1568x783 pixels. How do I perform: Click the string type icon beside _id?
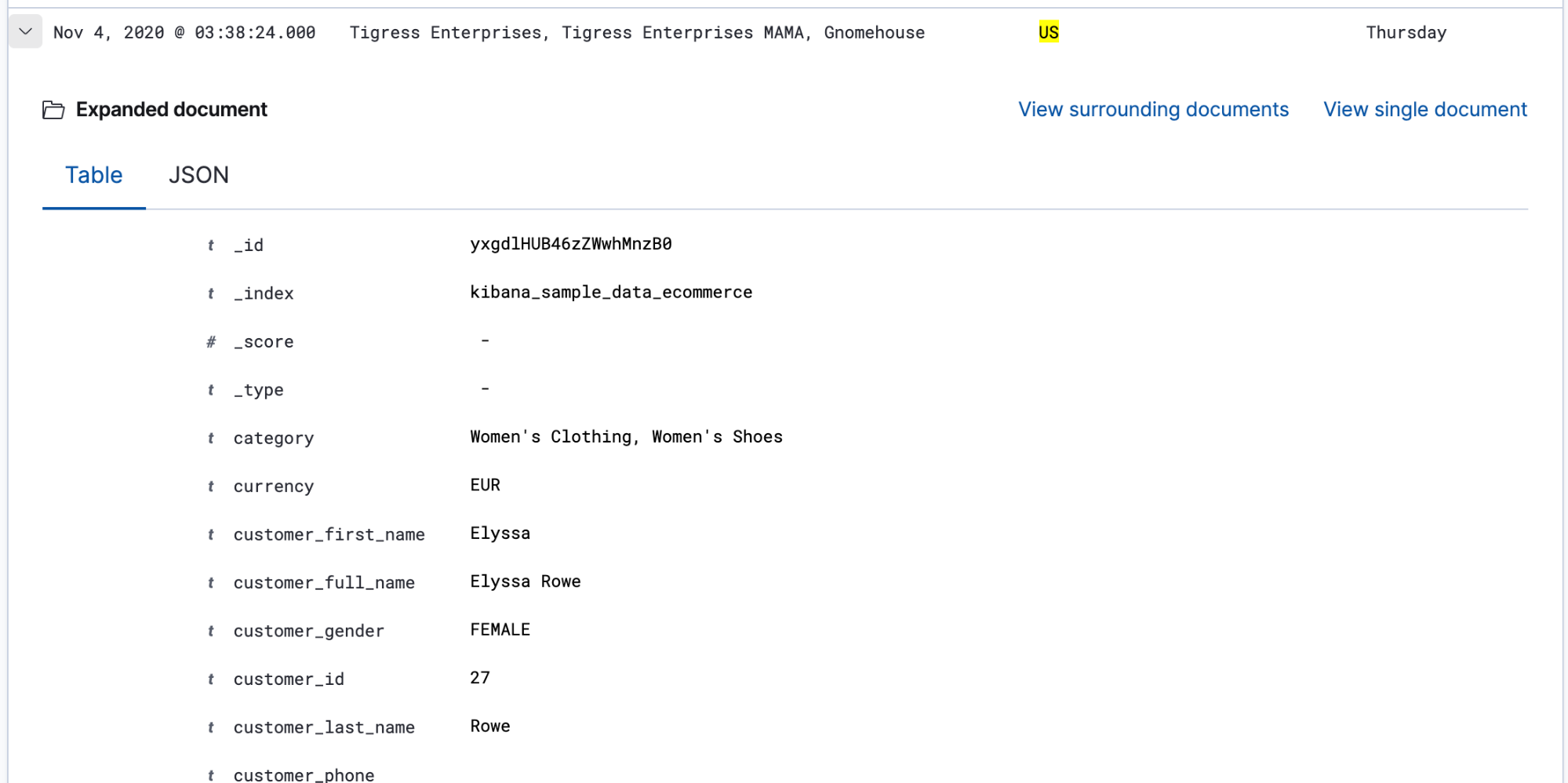[211, 246]
